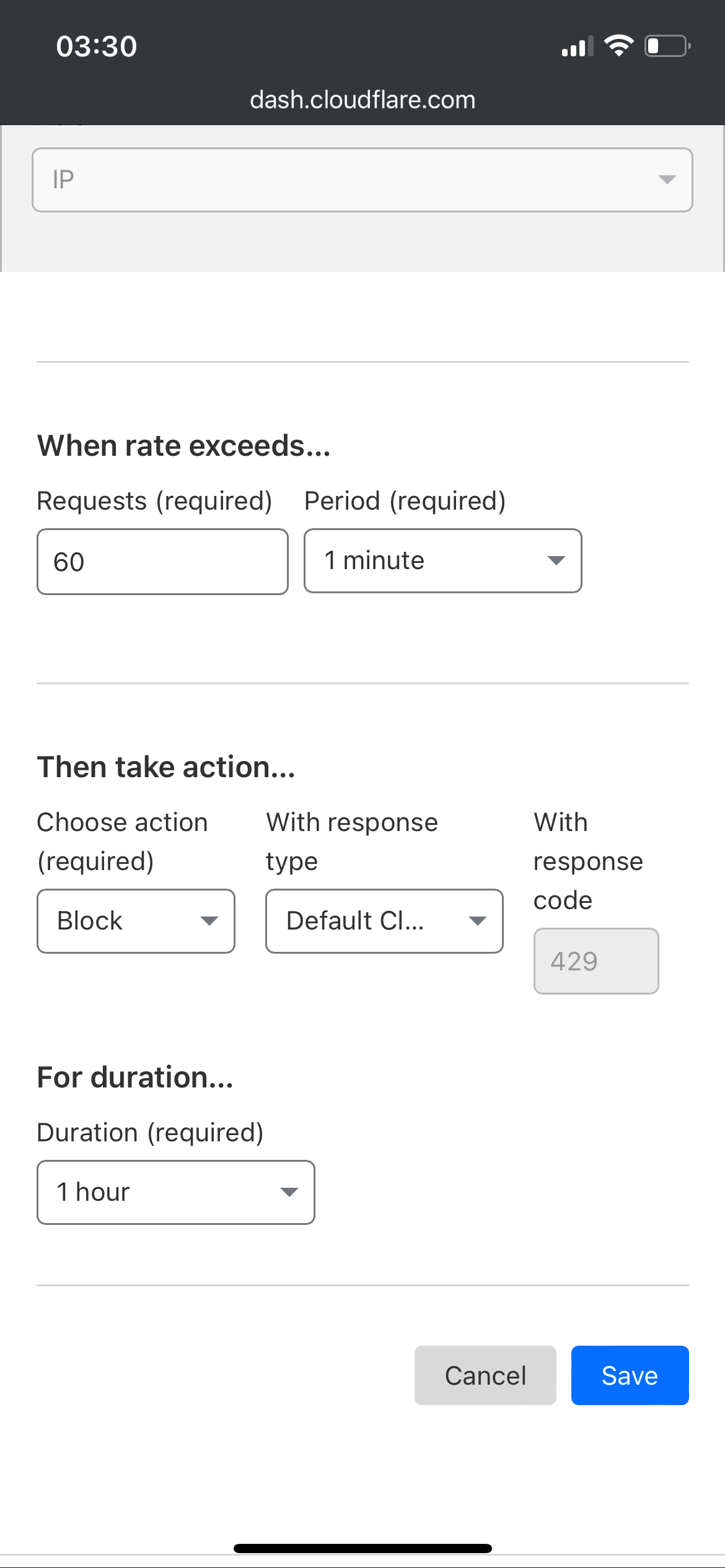This screenshot has height=1568, width=725.
Task: Click the caret icon beside Block
Action: point(209,921)
